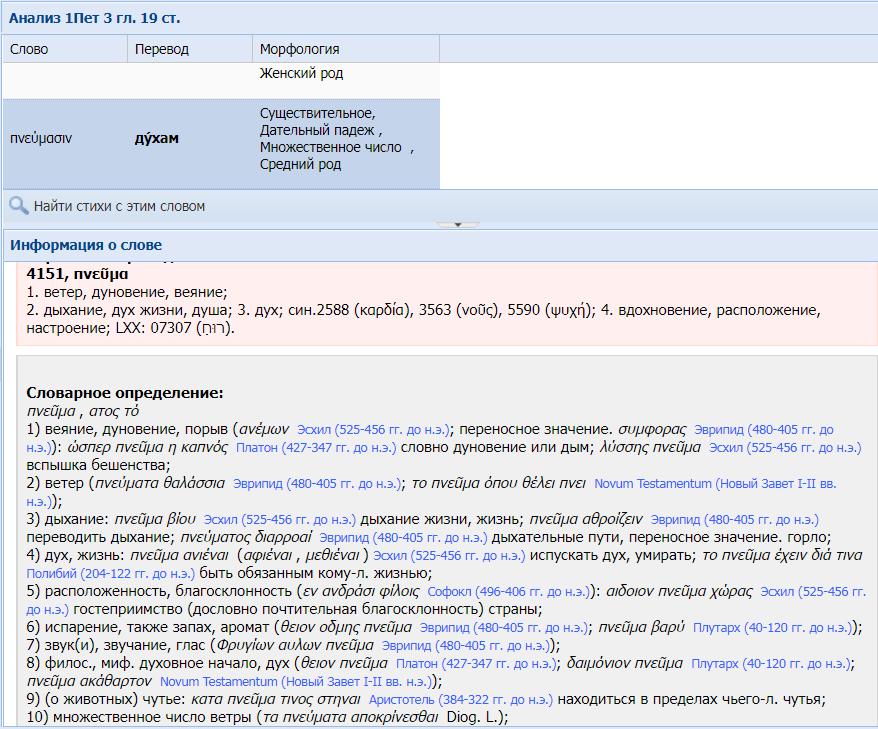This screenshot has width=878, height=729.
Task: Open Еврипид link after "πνεῦμα αθροίζειν"
Action: (x=734, y=520)
